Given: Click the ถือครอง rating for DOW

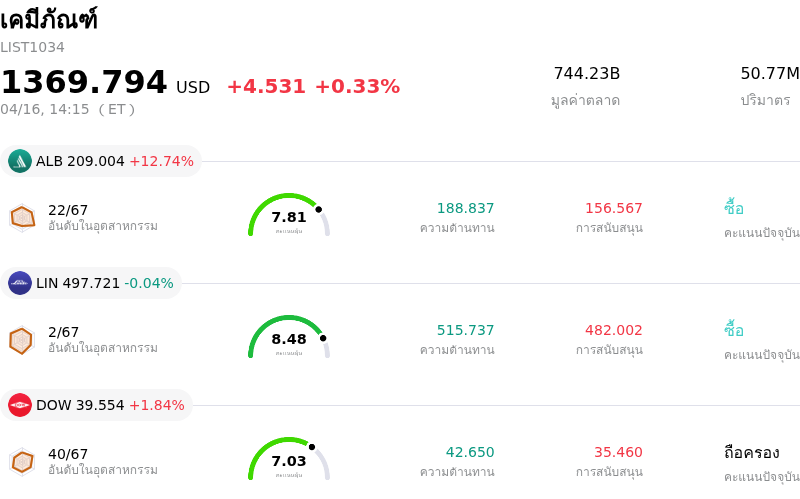Looking at the screenshot, I should pyautogui.click(x=751, y=452).
